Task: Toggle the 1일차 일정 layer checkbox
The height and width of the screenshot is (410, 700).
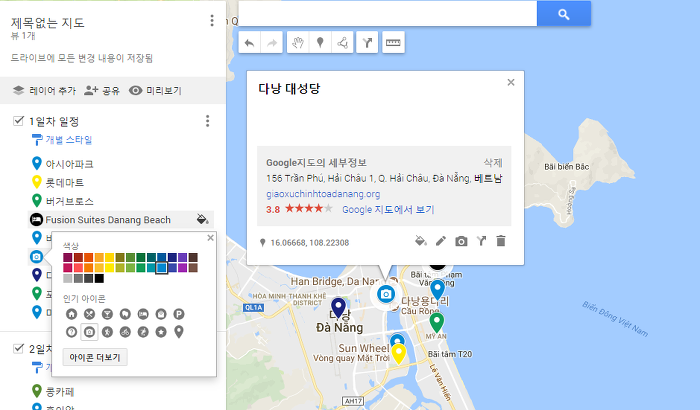Action: pos(18,121)
